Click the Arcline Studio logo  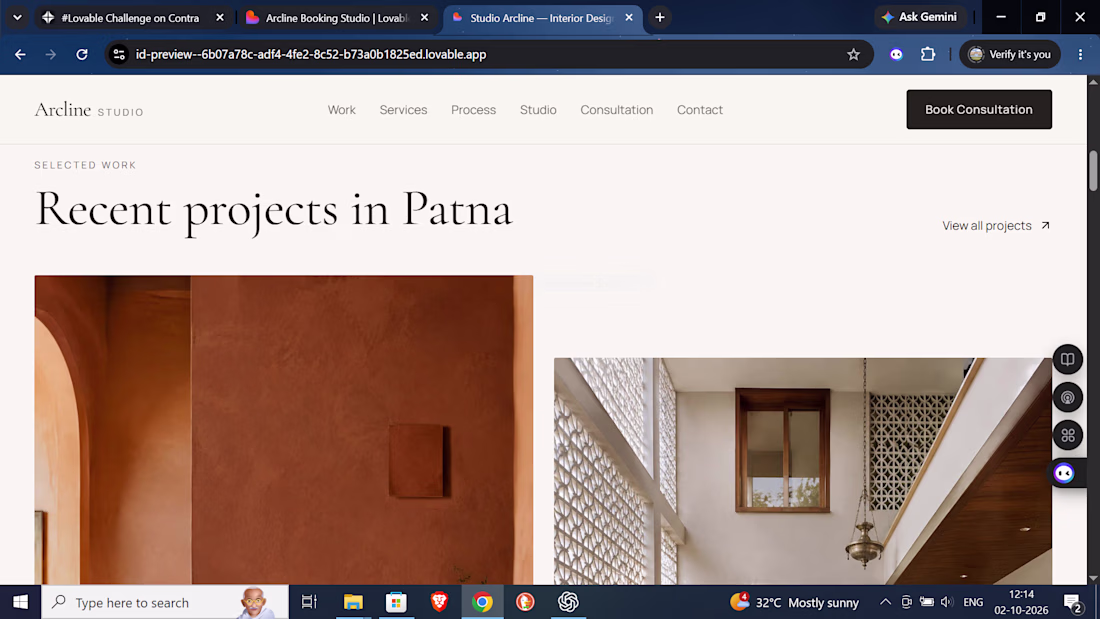click(89, 110)
